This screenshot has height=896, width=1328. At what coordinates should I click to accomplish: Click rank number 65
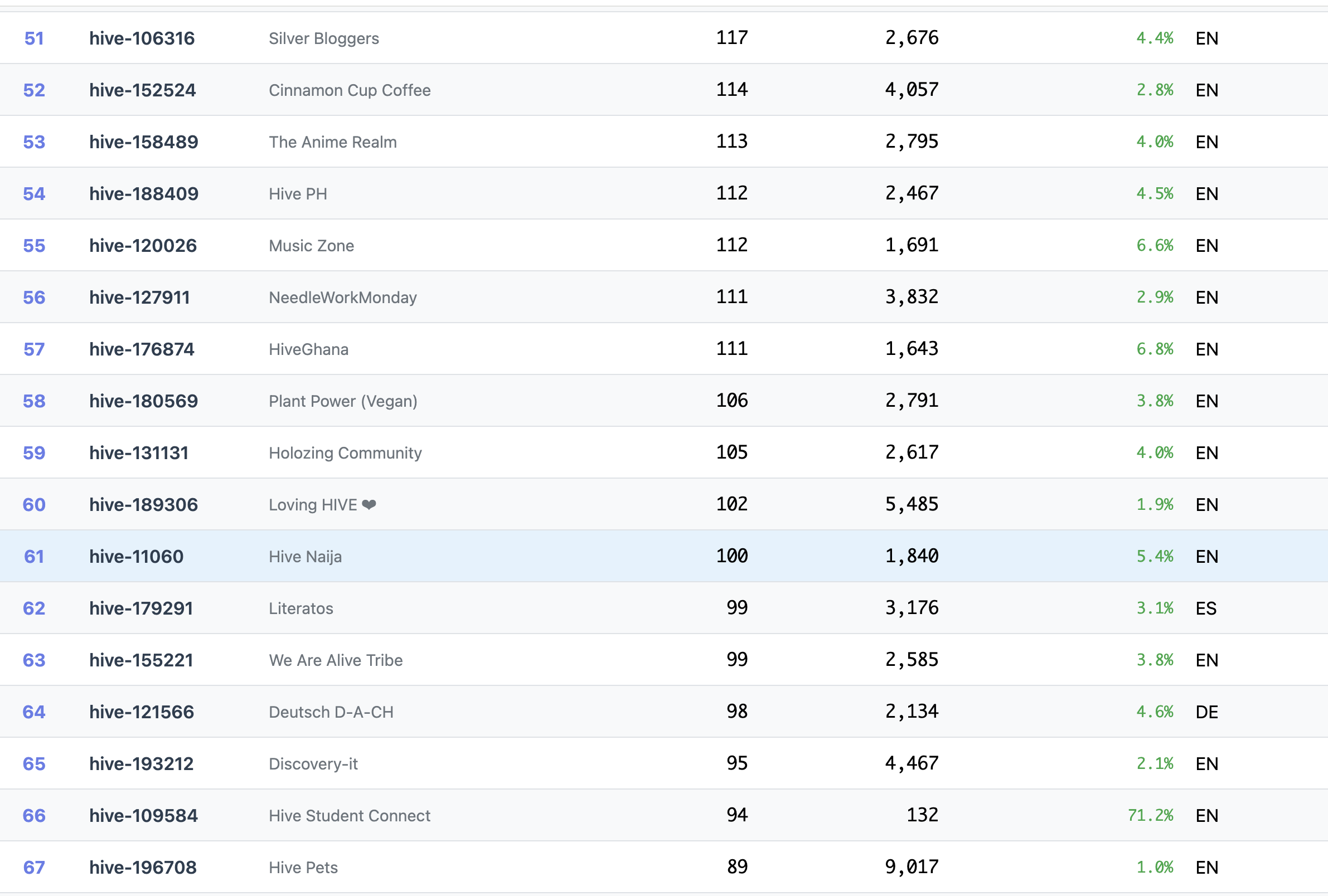[33, 763]
